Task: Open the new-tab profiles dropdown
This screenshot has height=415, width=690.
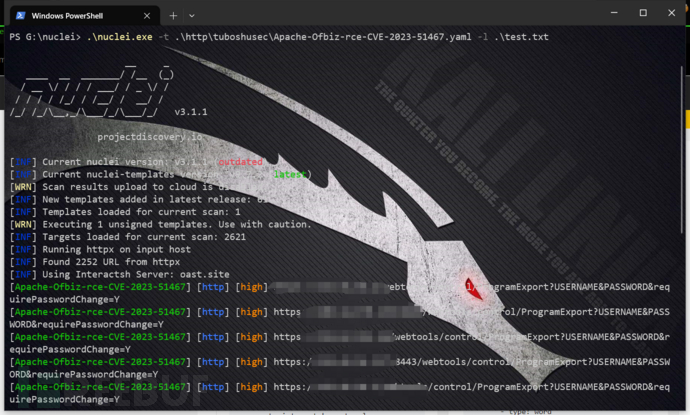Action: [192, 16]
